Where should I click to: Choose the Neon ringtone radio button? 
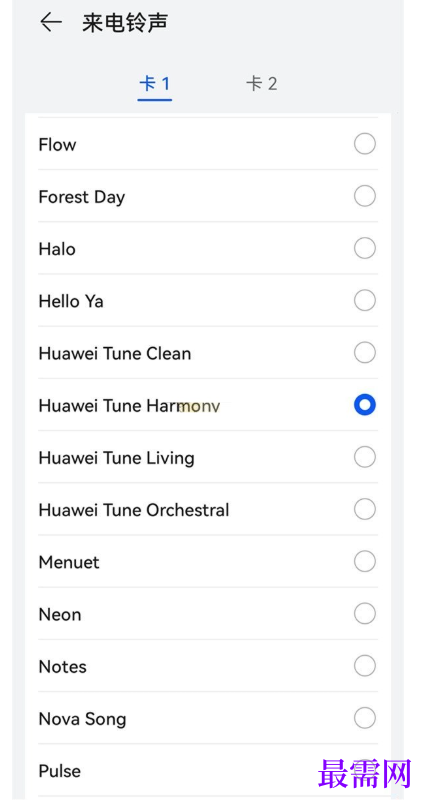pos(365,614)
